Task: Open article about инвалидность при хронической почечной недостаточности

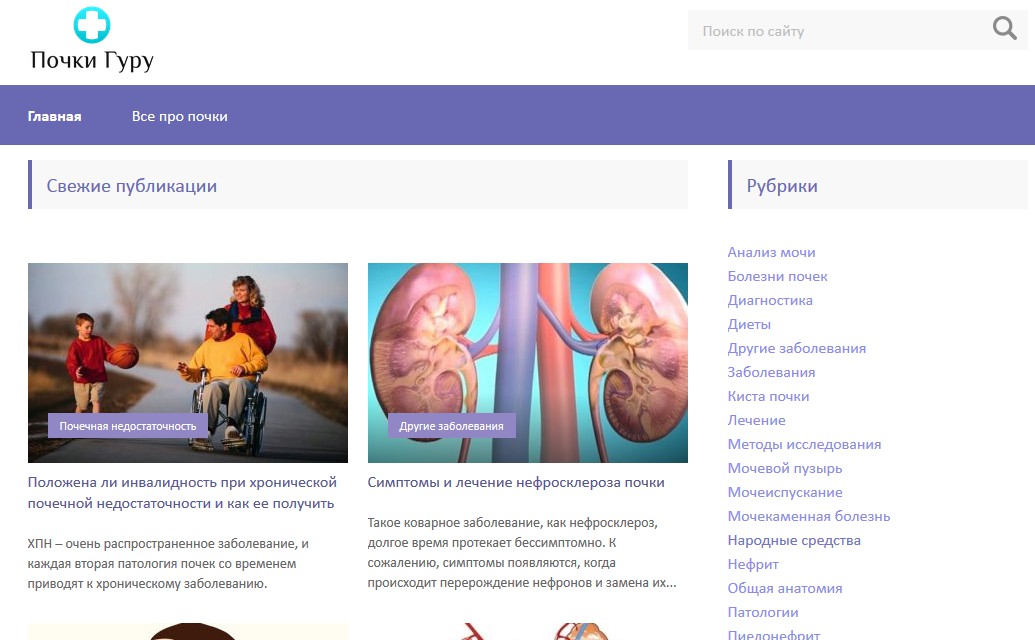Action: [182, 493]
